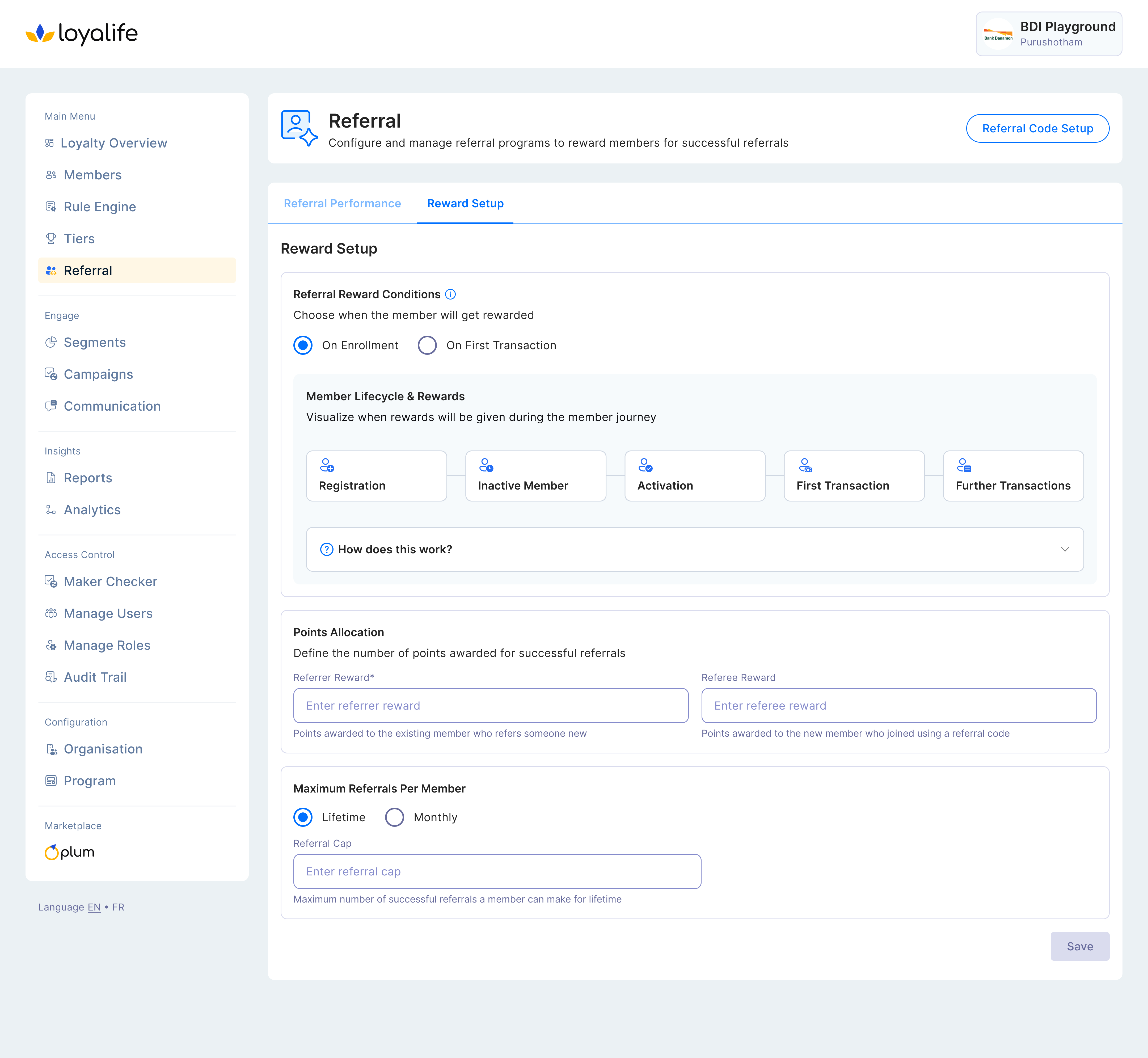Switch language to FR
The height and width of the screenshot is (1058, 1148).
118,907
